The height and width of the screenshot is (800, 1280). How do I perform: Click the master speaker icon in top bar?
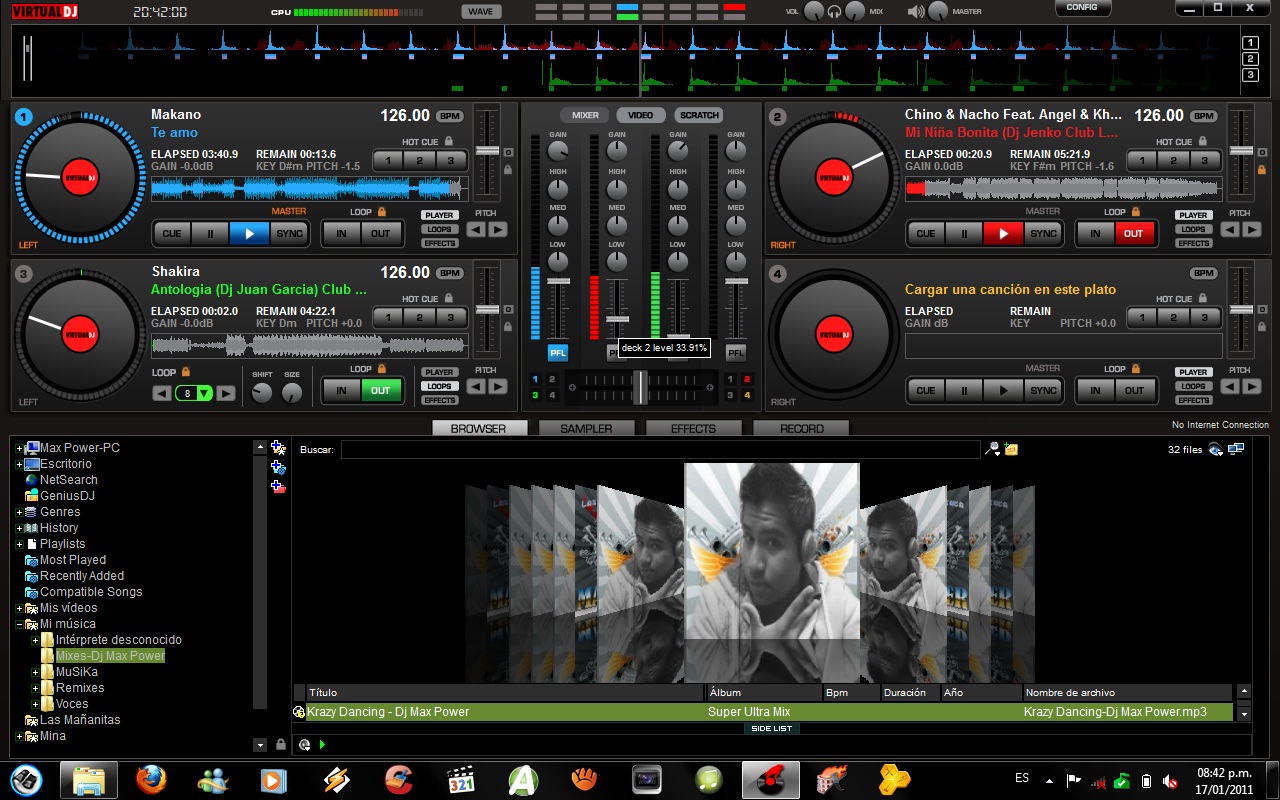point(915,11)
